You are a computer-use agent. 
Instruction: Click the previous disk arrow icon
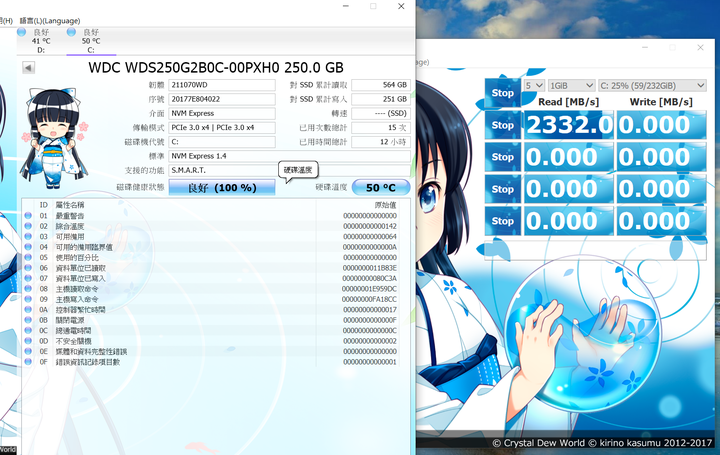[x=28, y=68]
